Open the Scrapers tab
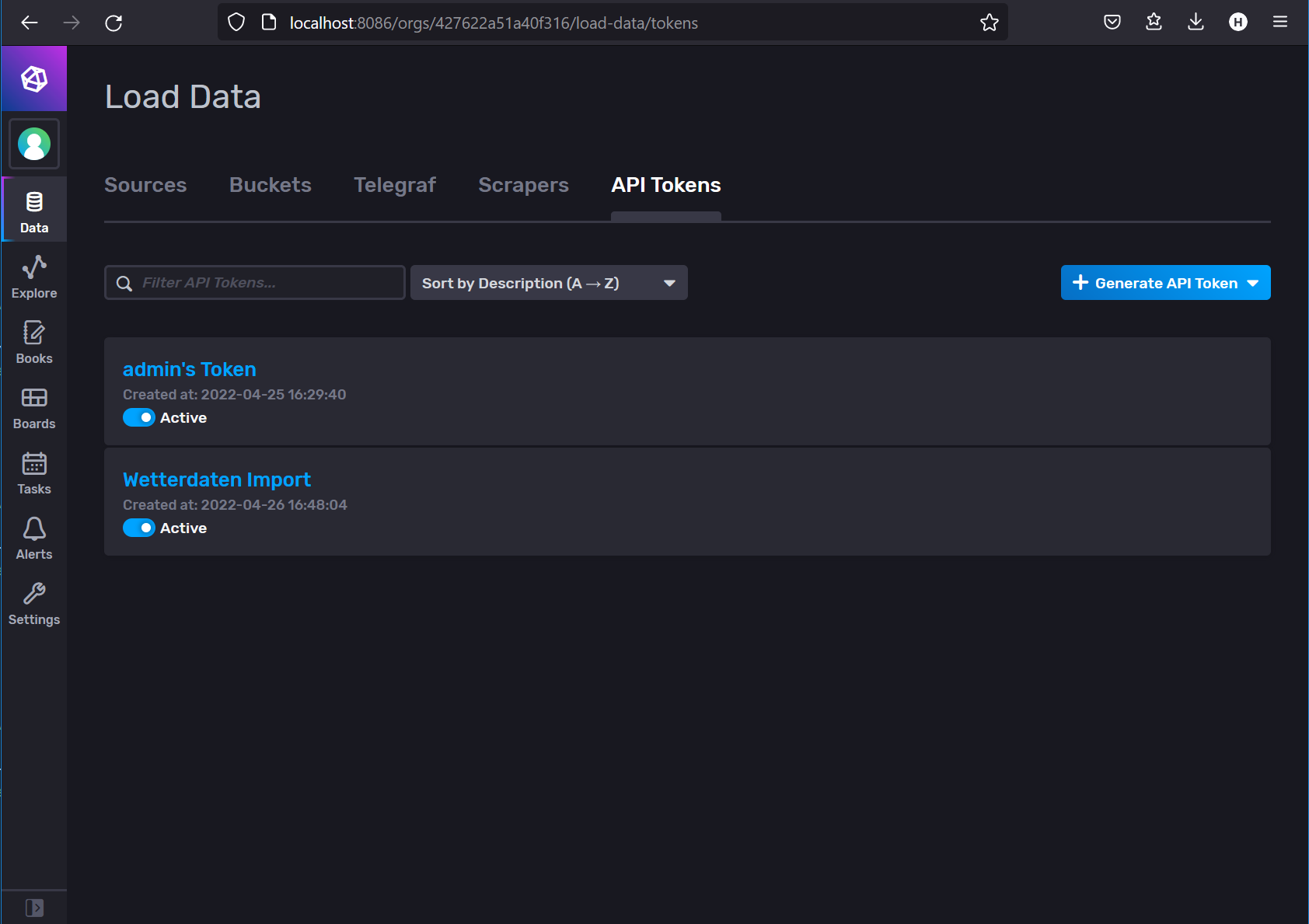The height and width of the screenshot is (924, 1309). (x=523, y=185)
